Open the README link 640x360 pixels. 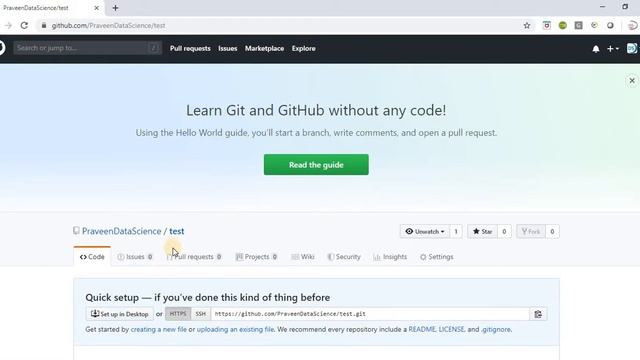422,329
